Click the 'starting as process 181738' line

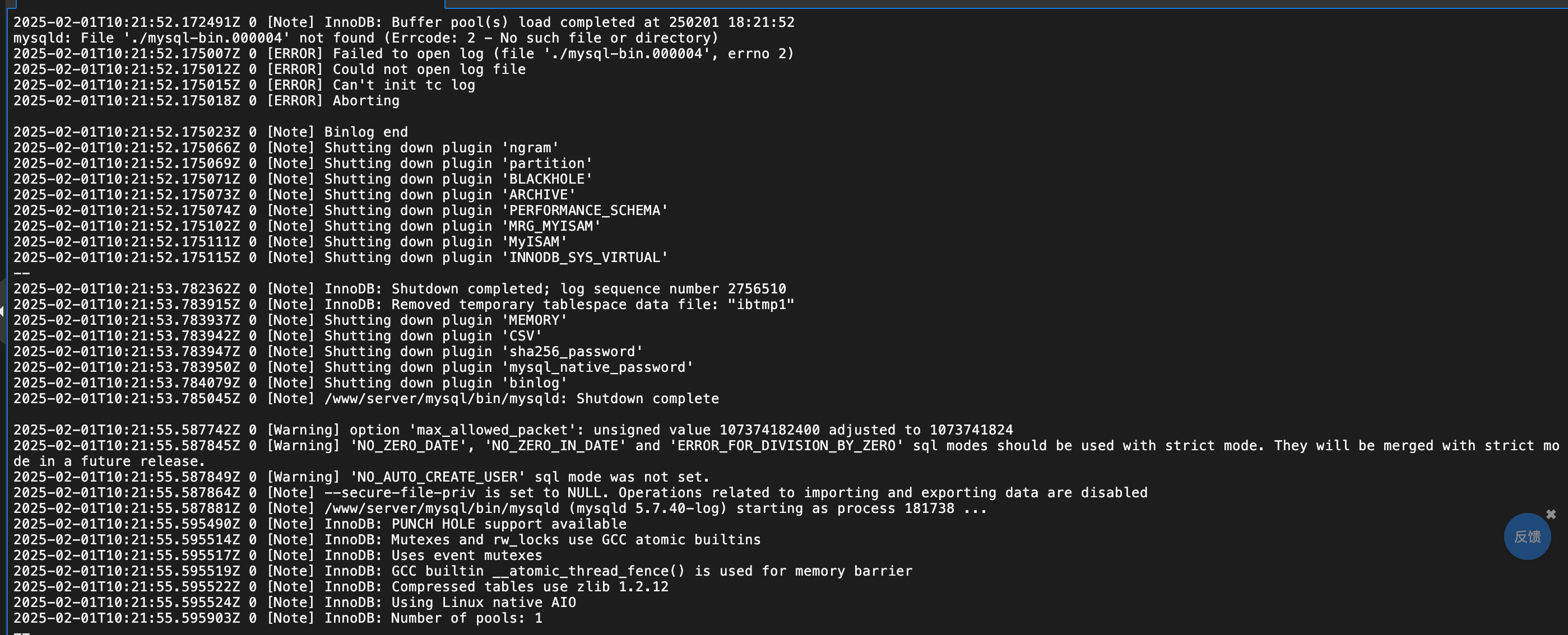500,508
